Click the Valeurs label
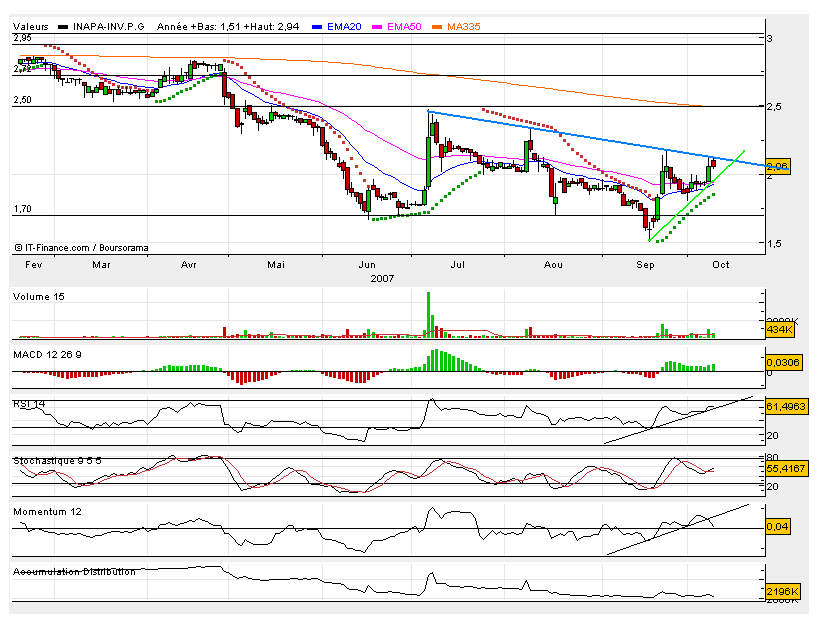 30,27
